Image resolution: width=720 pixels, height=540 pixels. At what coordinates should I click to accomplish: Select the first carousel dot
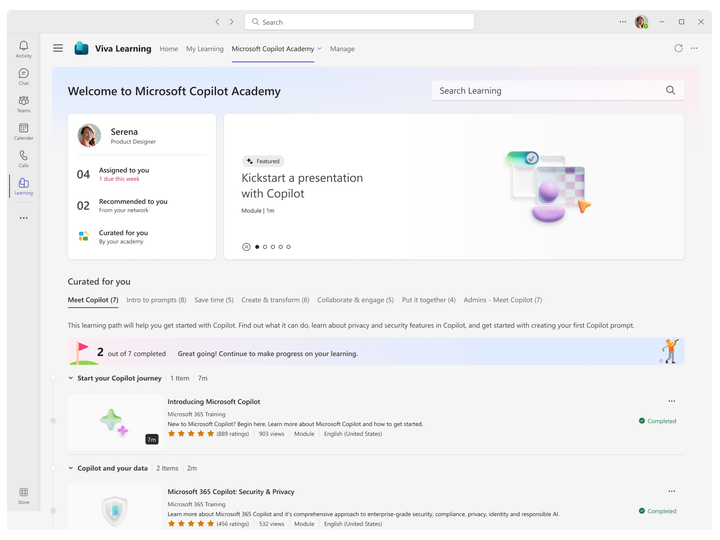click(257, 247)
